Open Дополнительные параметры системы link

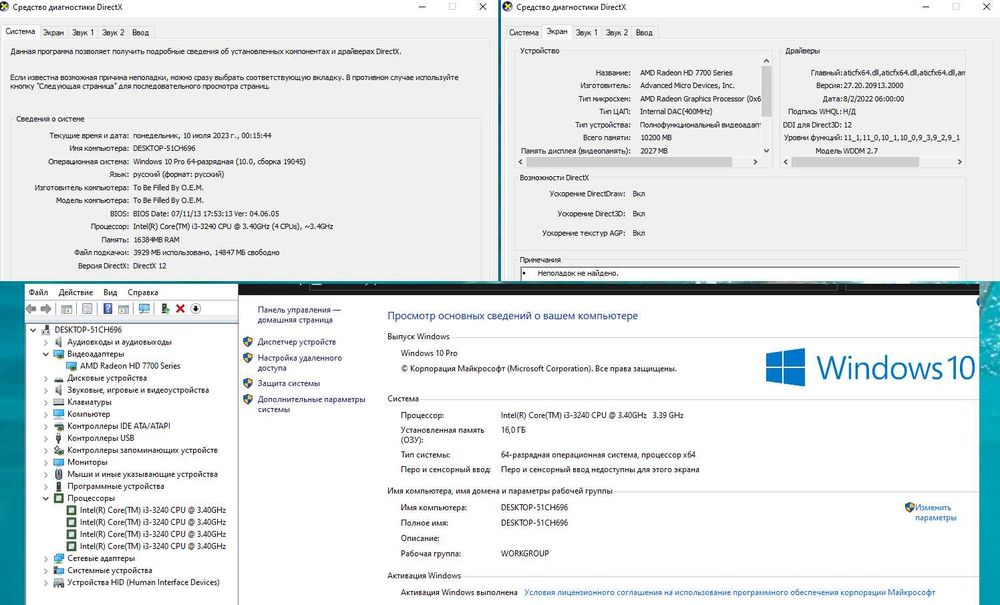tap(311, 404)
